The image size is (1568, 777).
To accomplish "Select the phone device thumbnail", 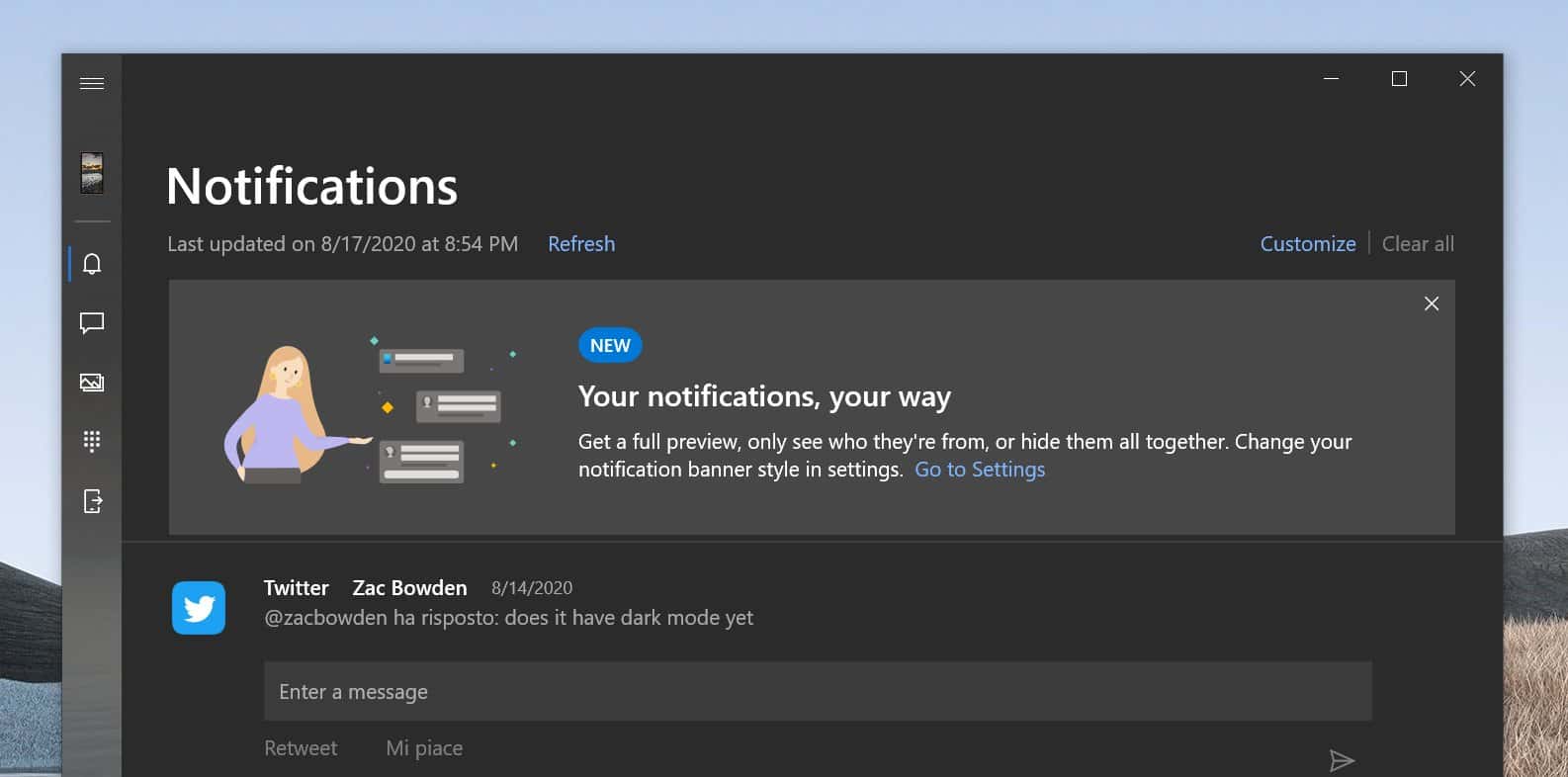I will click(92, 173).
